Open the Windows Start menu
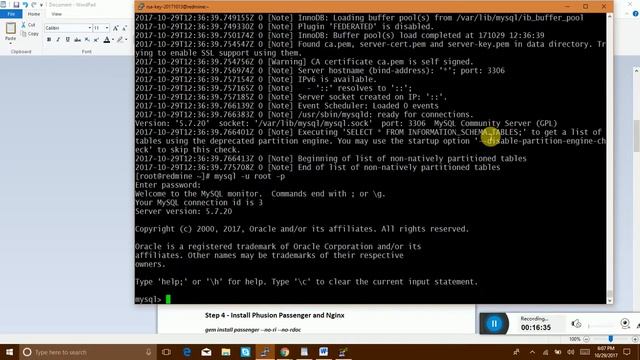 coord(9,352)
